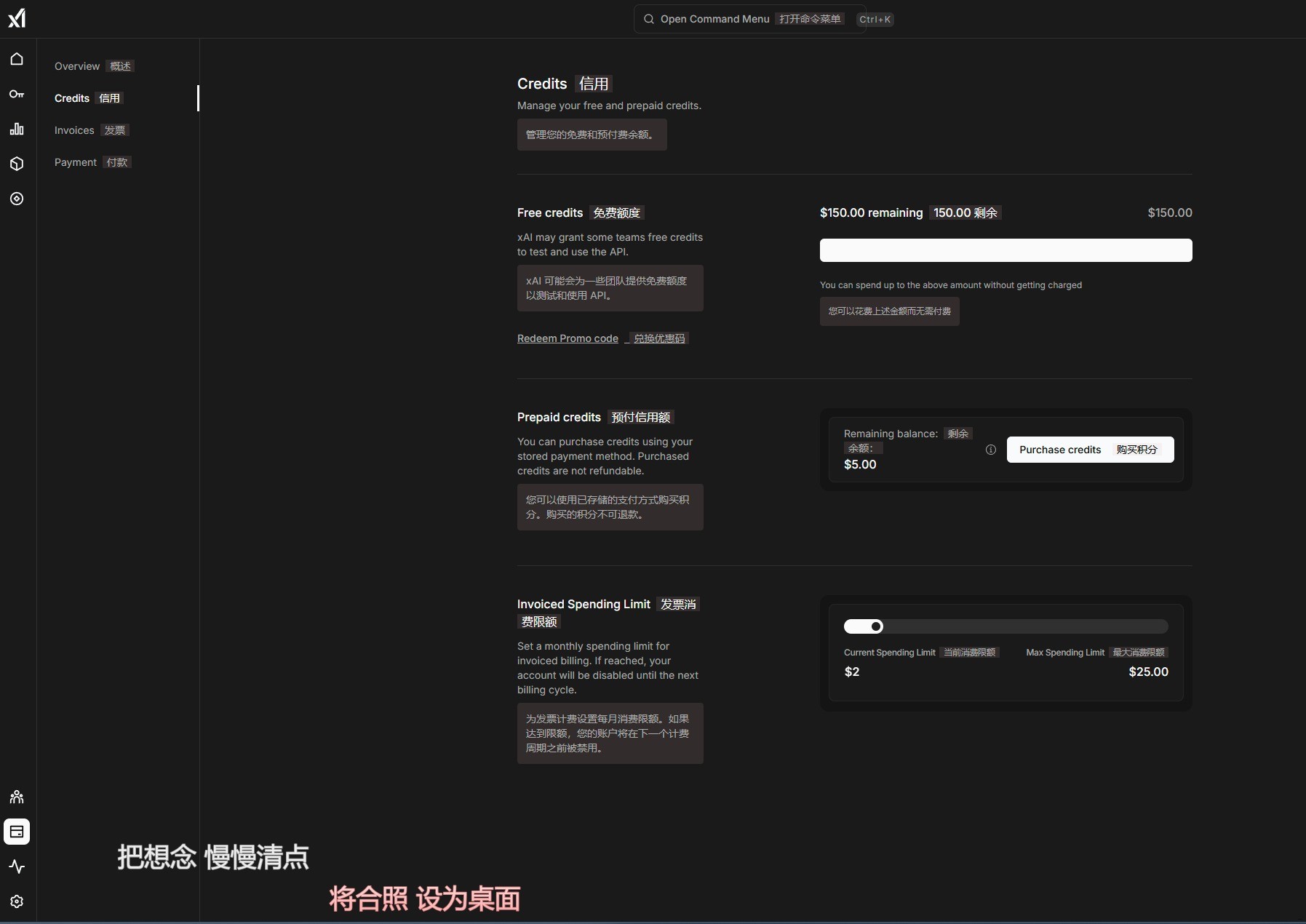Image resolution: width=1306 pixels, height=924 pixels.
Task: Switch to the Payment section
Action: pyautogui.click(x=76, y=162)
